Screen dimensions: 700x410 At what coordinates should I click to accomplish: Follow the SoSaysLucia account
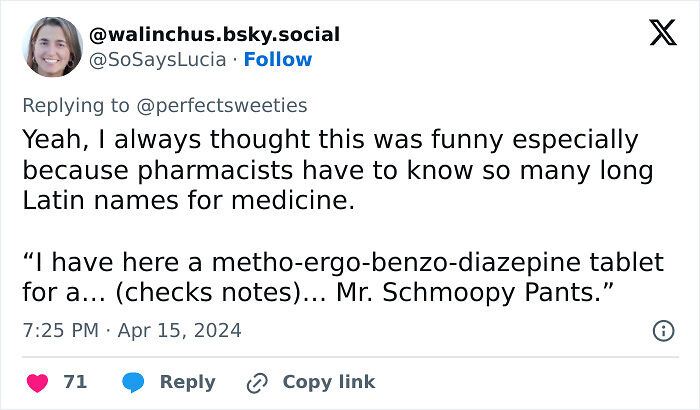tap(277, 60)
